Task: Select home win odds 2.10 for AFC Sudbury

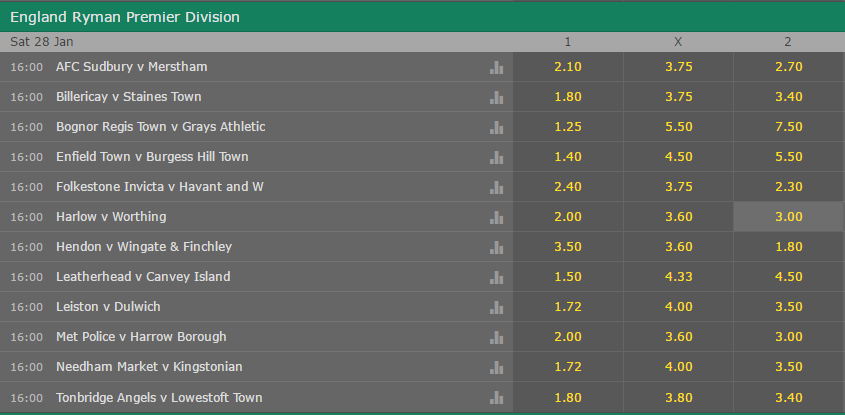Action: point(568,67)
